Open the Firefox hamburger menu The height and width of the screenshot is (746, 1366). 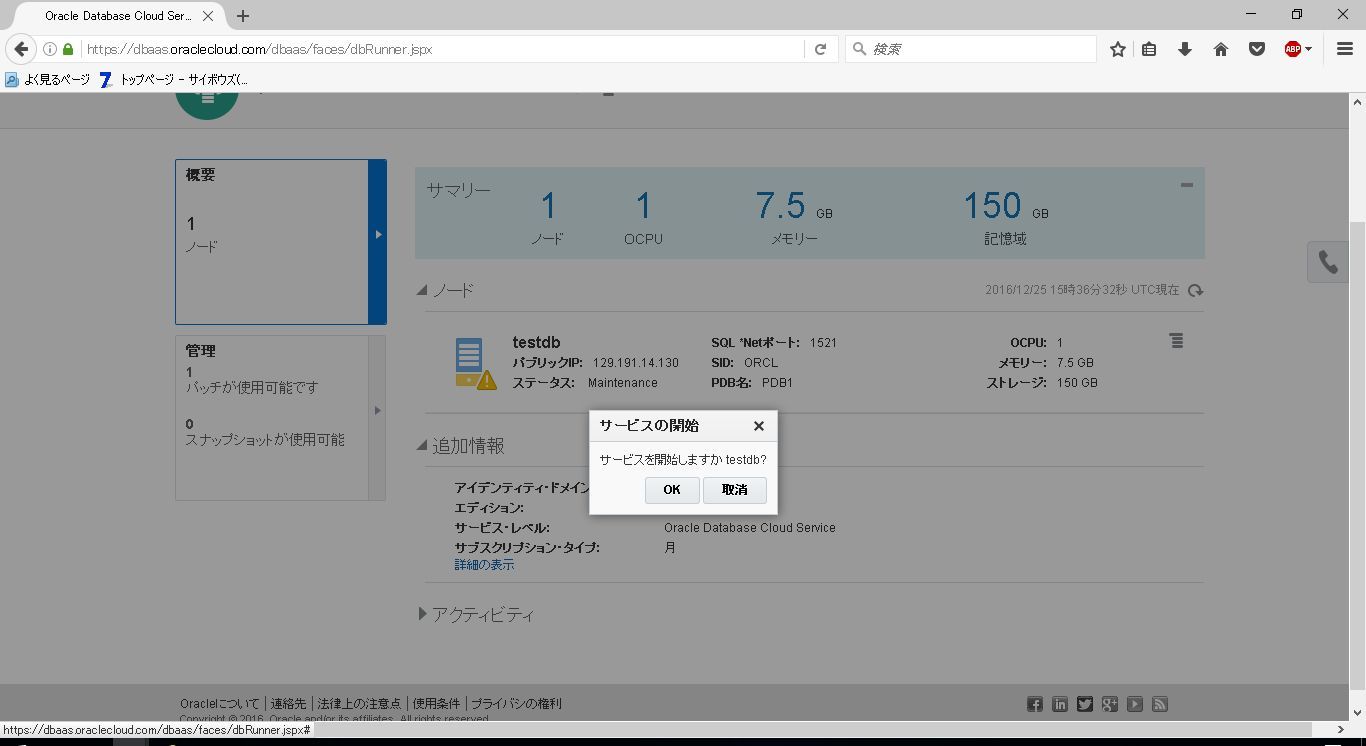(x=1345, y=49)
